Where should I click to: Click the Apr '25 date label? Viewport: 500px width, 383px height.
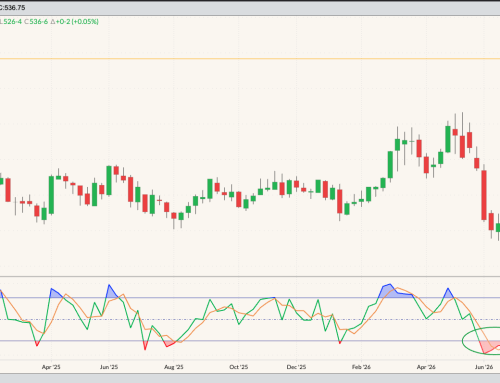(51, 367)
